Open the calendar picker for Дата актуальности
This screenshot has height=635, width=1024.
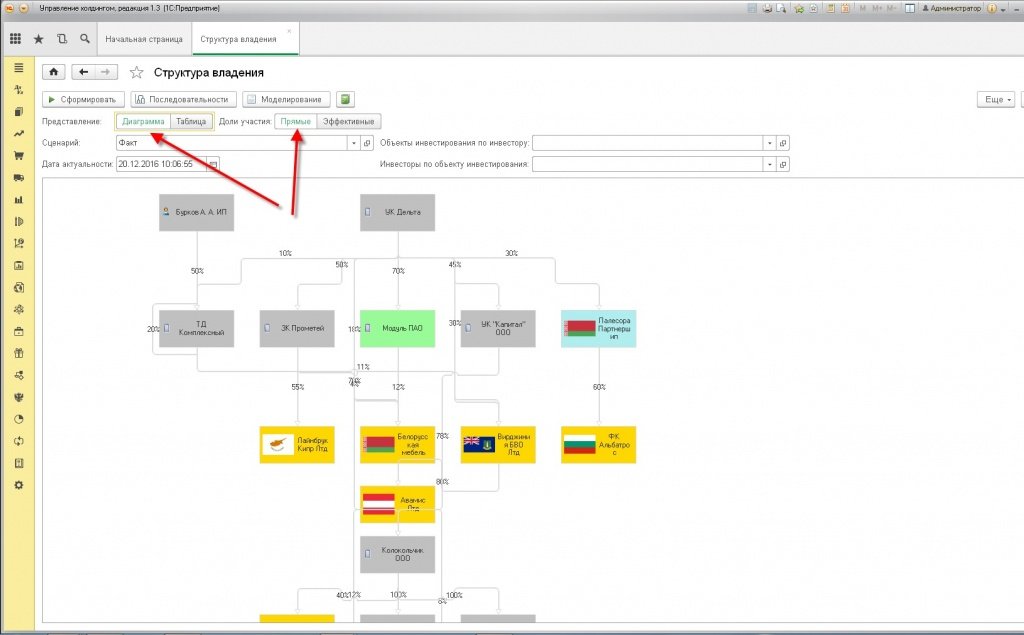[x=213, y=164]
